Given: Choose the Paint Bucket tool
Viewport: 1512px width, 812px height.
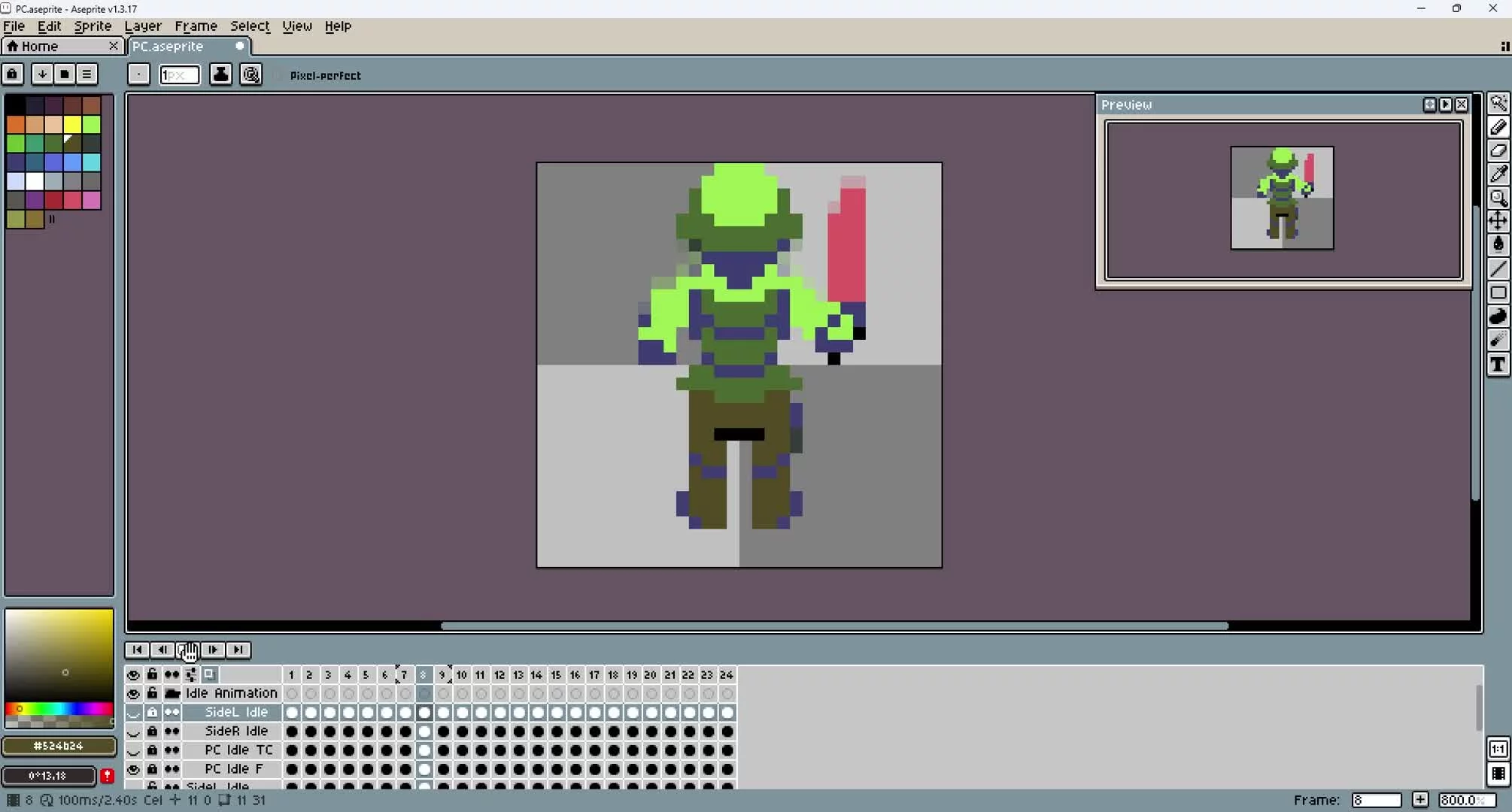Looking at the screenshot, I should 1498,244.
